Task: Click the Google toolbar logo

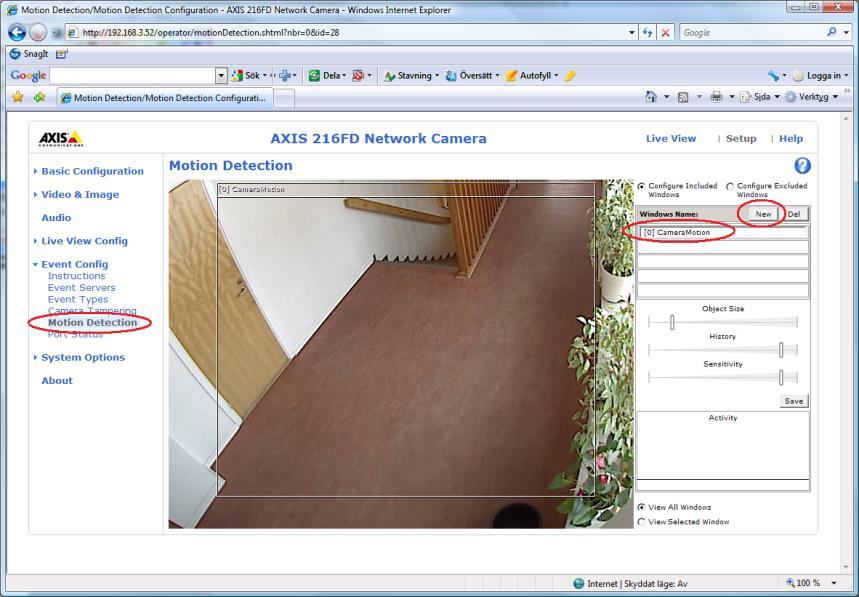Action: coord(28,76)
